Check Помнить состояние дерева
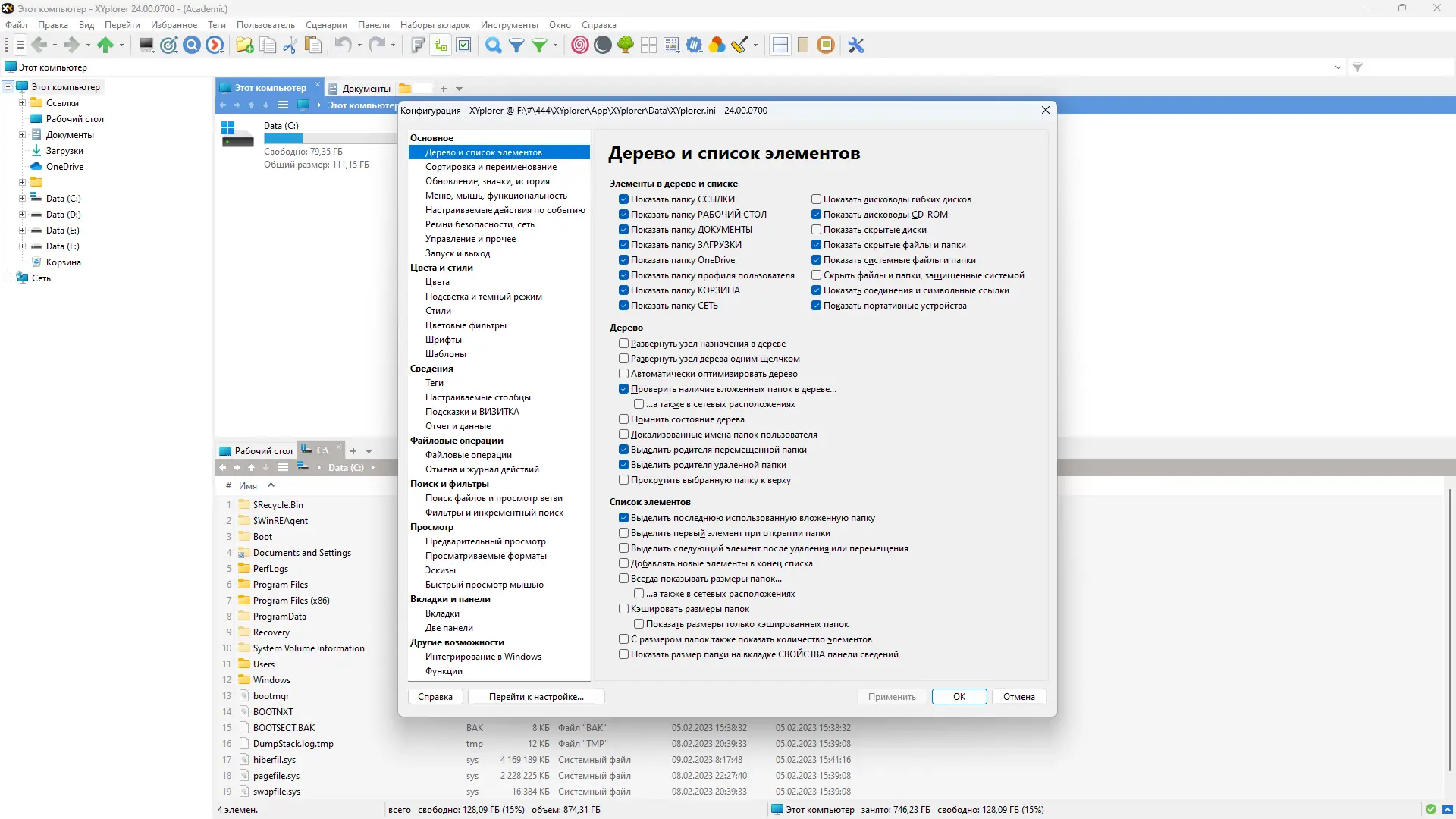 623,419
